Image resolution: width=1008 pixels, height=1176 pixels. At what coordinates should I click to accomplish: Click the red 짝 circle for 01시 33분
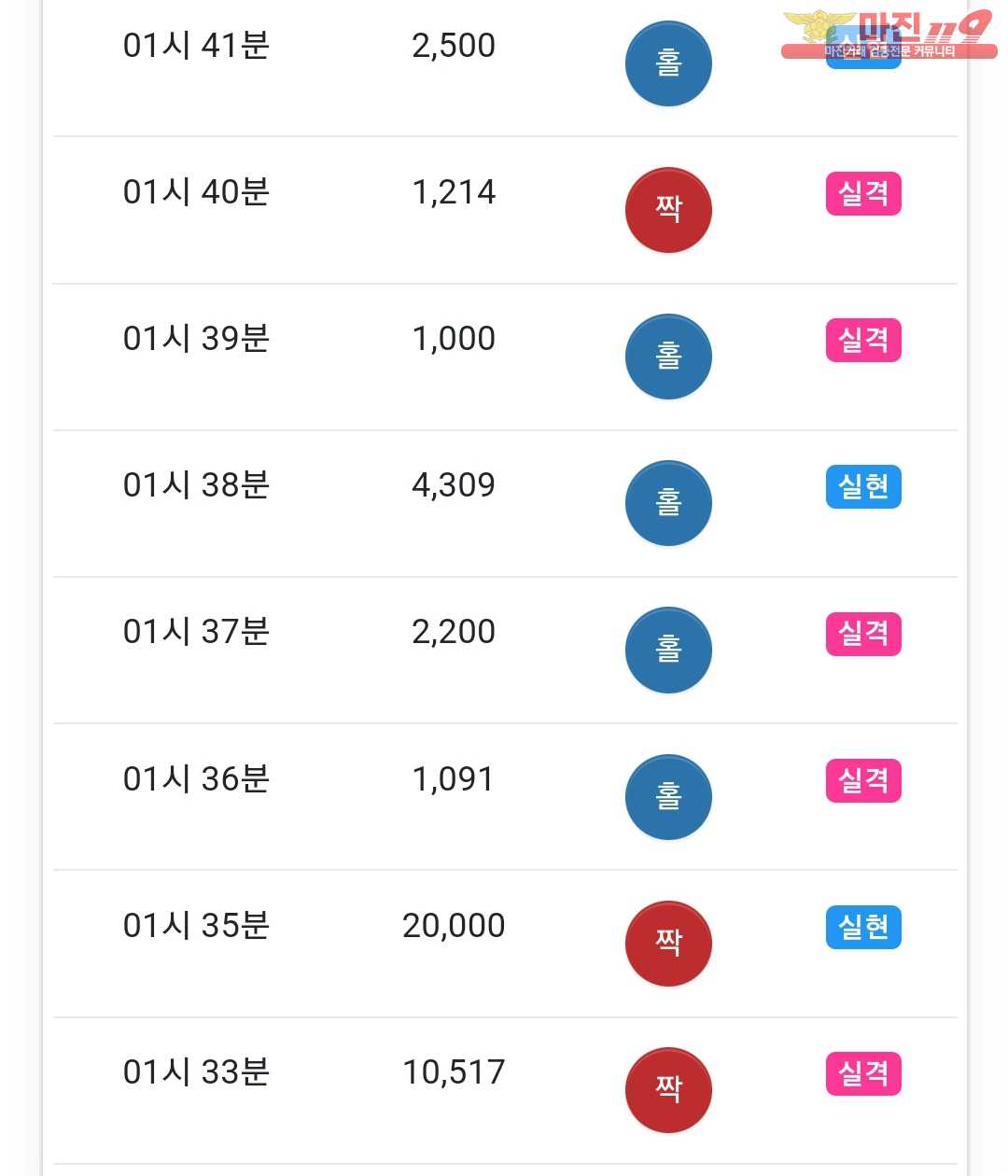[668, 1089]
